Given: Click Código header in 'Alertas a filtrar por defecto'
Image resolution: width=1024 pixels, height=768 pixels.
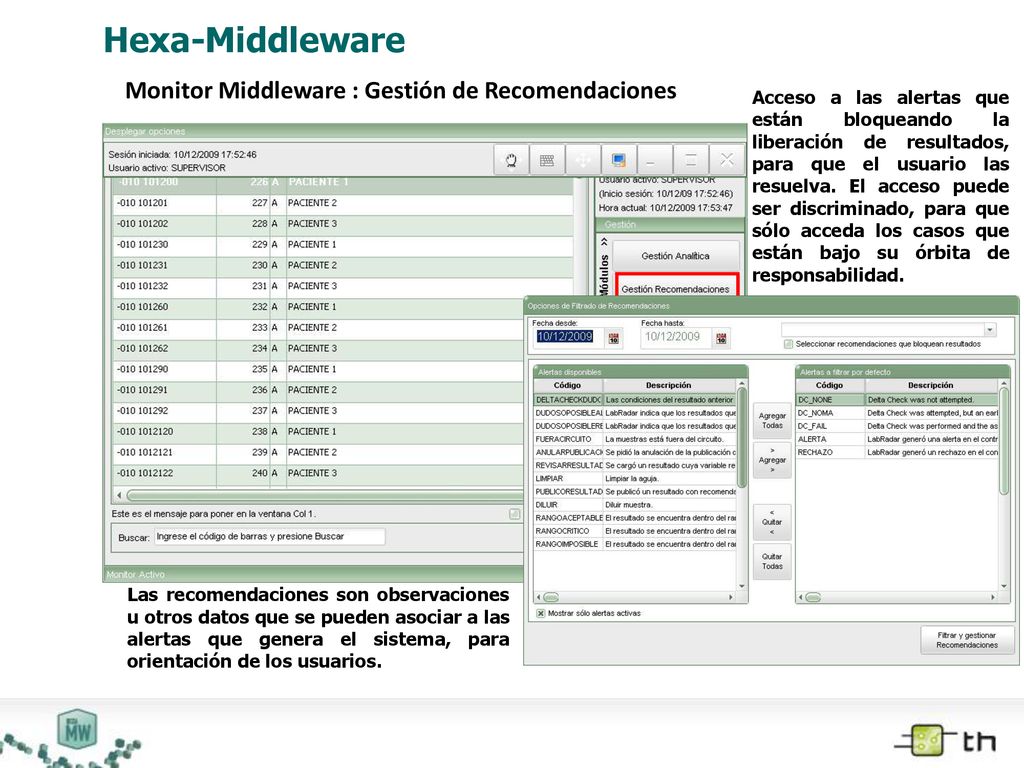Looking at the screenshot, I should tap(829, 385).
